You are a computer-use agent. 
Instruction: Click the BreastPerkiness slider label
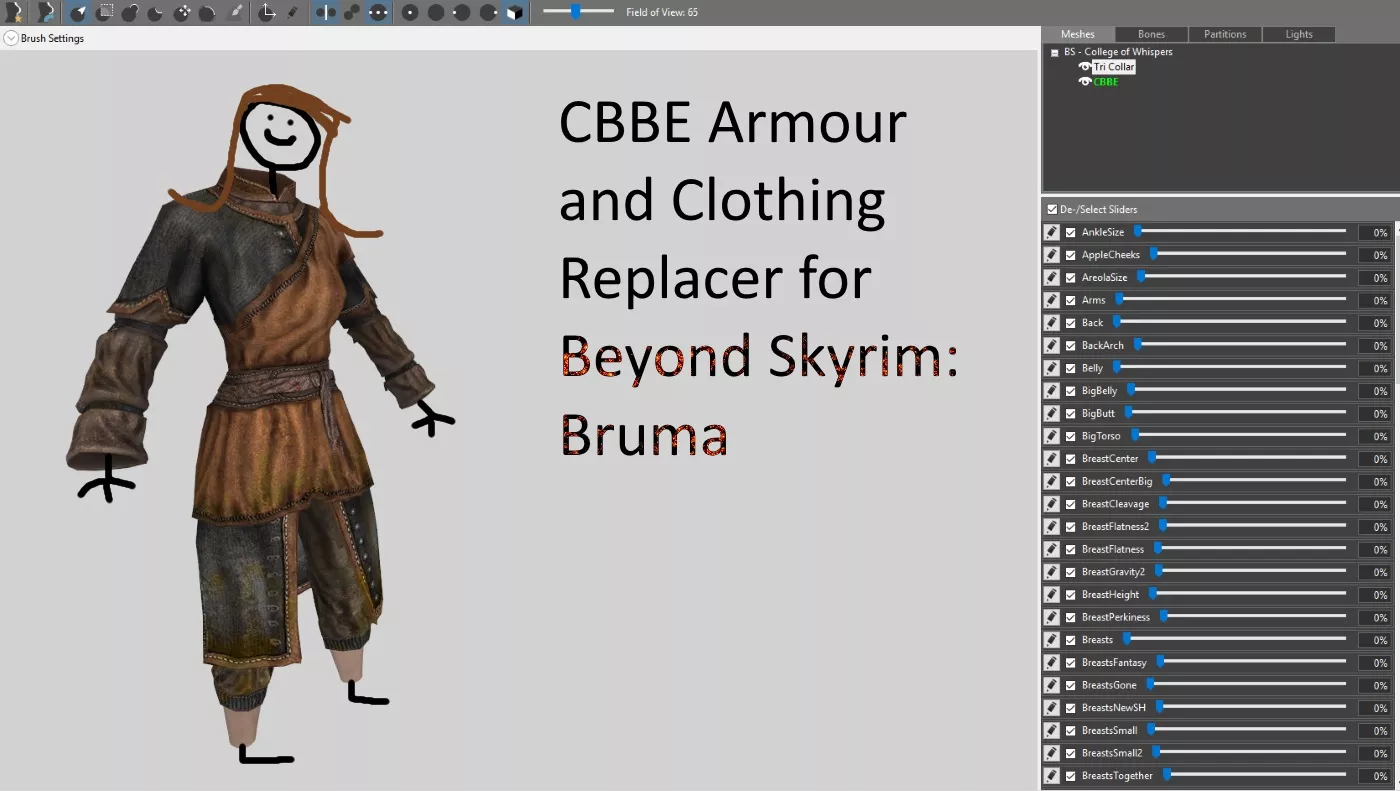click(1116, 617)
